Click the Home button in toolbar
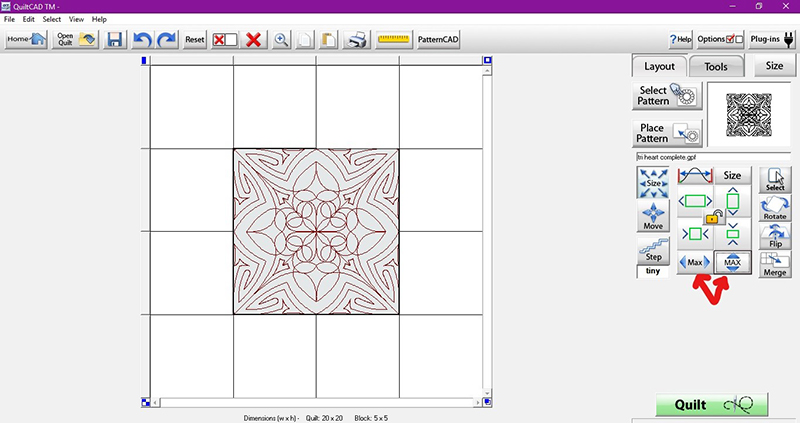Image resolution: width=800 pixels, height=423 pixels. click(x=25, y=39)
